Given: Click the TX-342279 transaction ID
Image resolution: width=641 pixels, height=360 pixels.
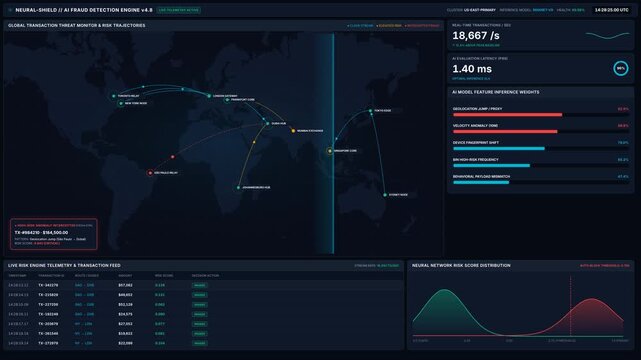Looking at the screenshot, I should pos(48,285).
